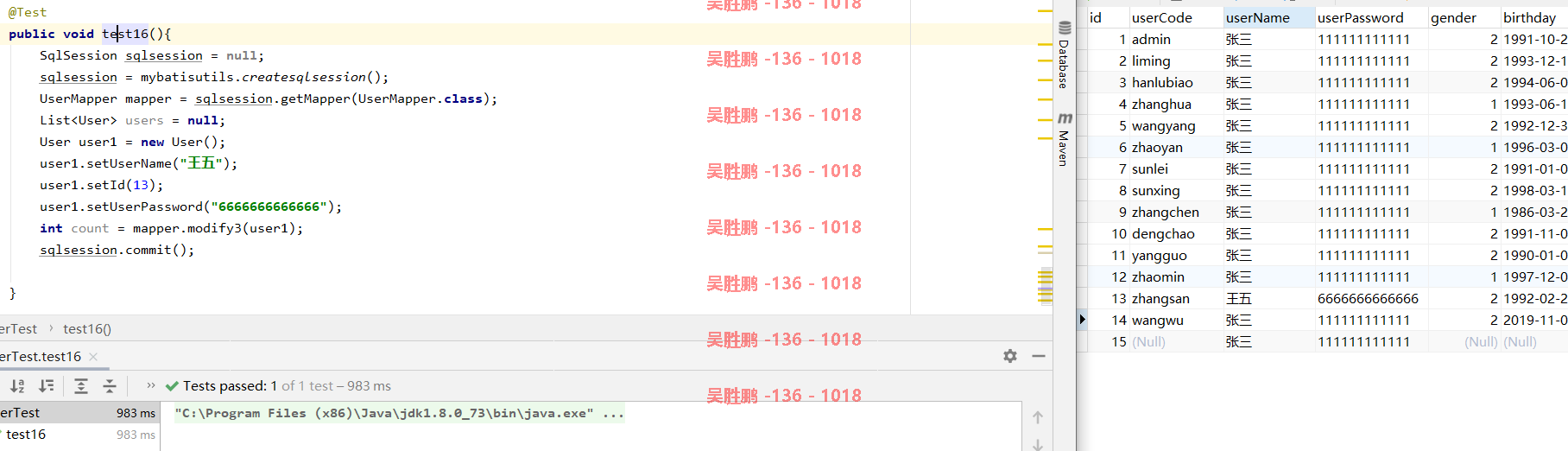
Task: Sort test results alphabetically
Action: 17,386
